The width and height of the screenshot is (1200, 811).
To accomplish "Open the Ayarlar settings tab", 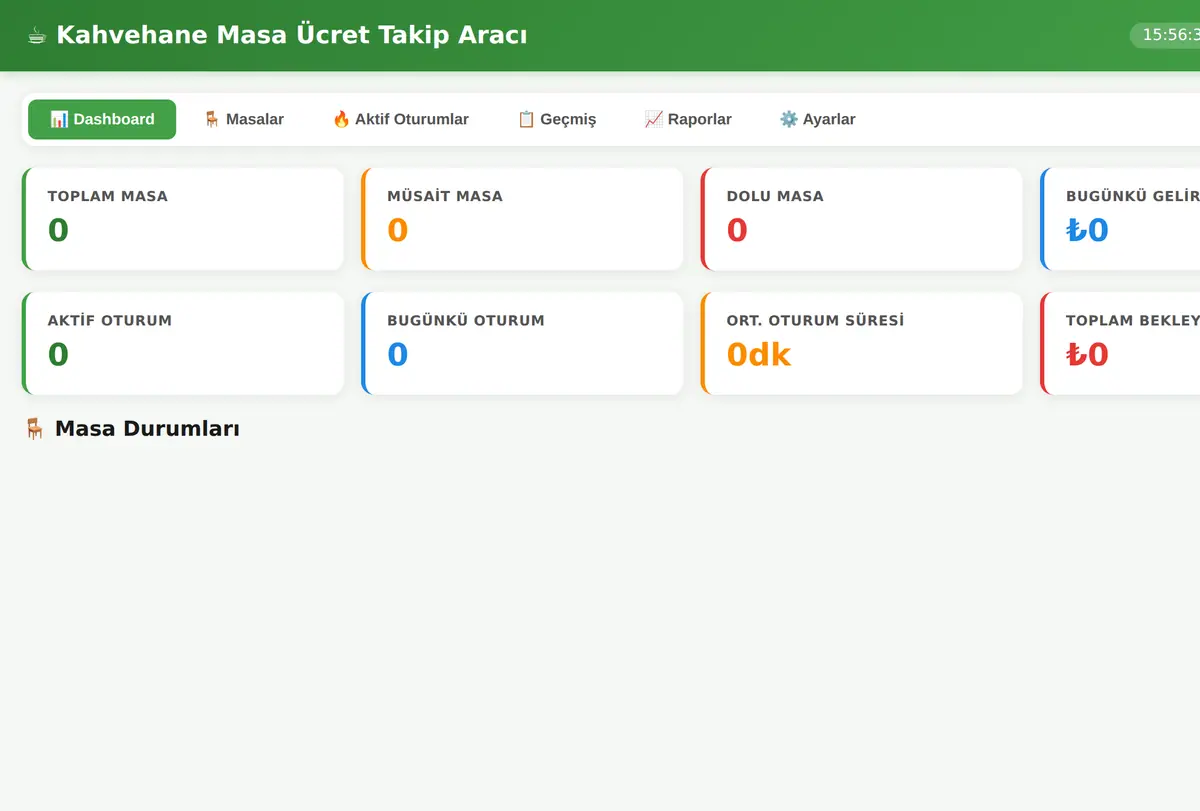I will coord(817,119).
